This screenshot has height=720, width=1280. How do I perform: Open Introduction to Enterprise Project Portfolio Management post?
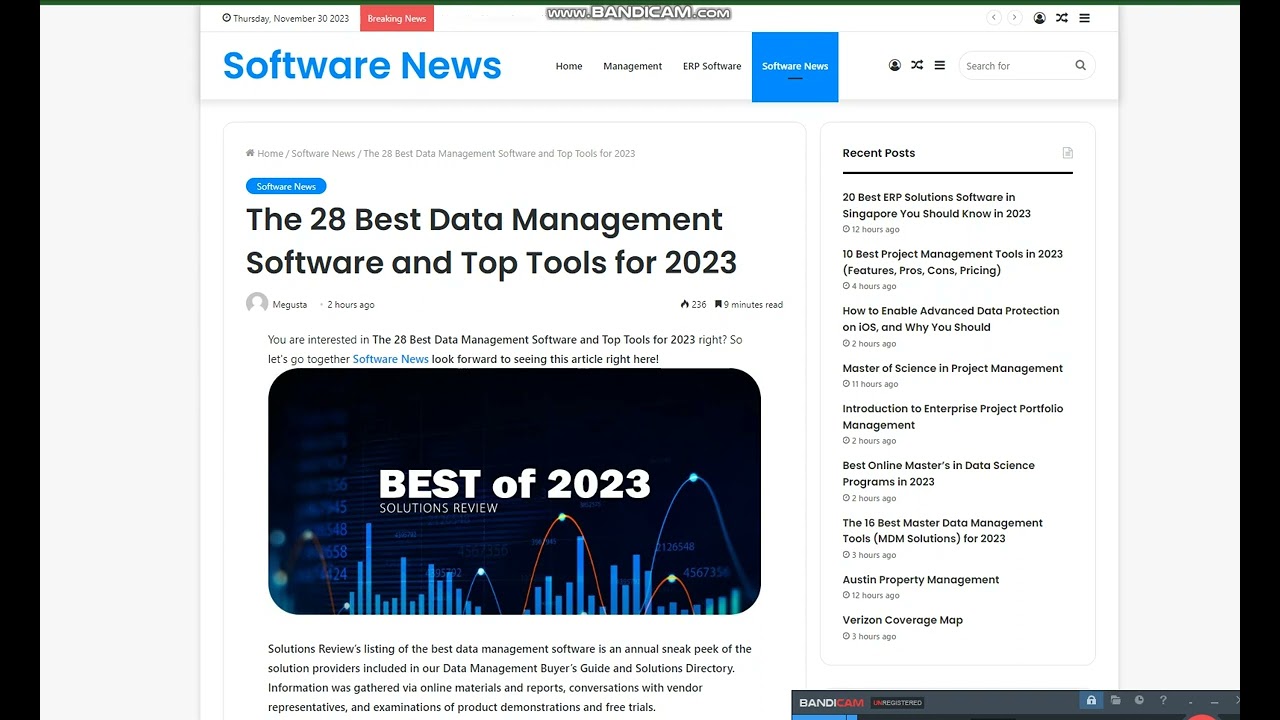(x=952, y=416)
